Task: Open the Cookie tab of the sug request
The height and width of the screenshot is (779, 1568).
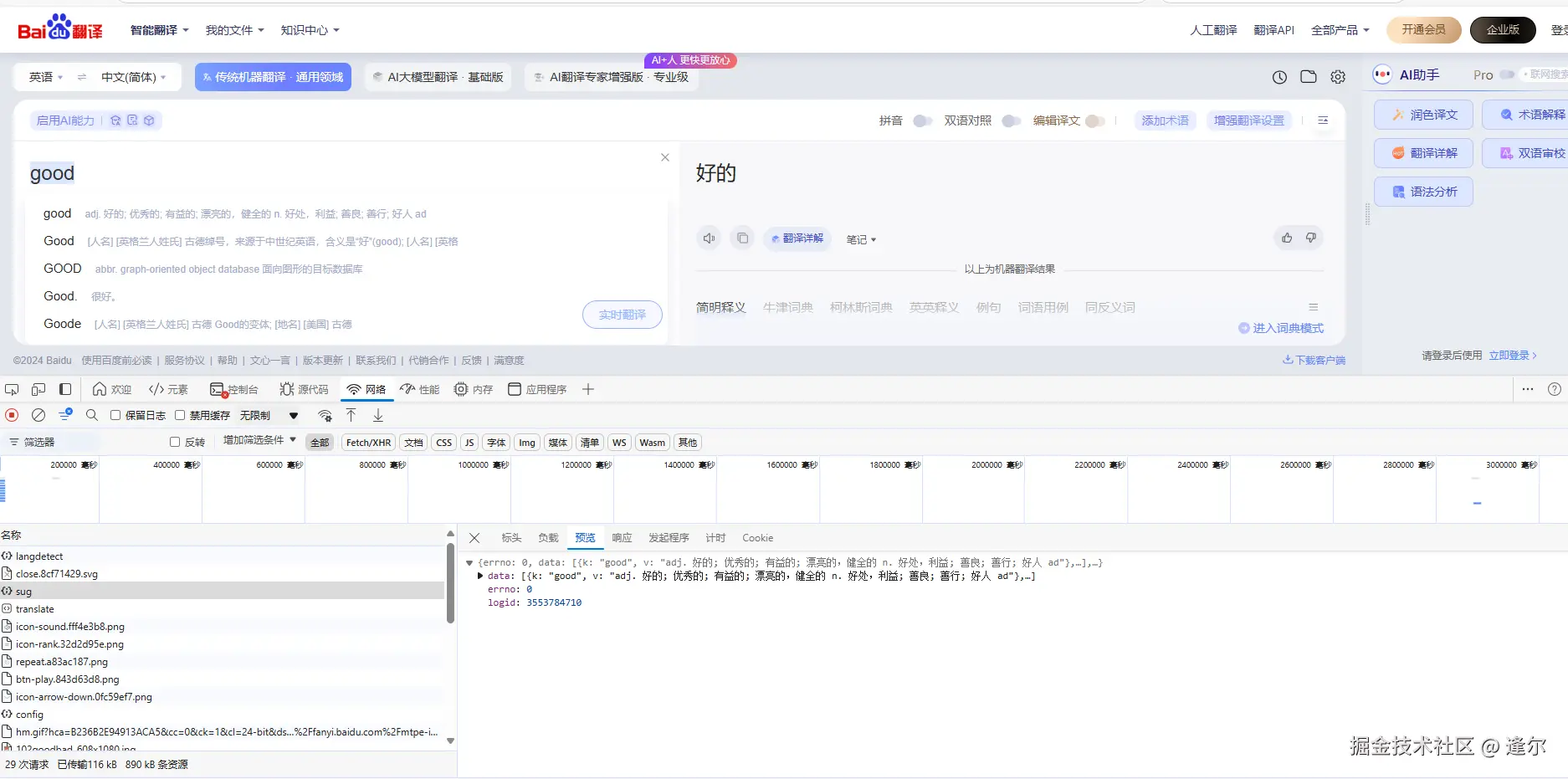Action: click(756, 537)
